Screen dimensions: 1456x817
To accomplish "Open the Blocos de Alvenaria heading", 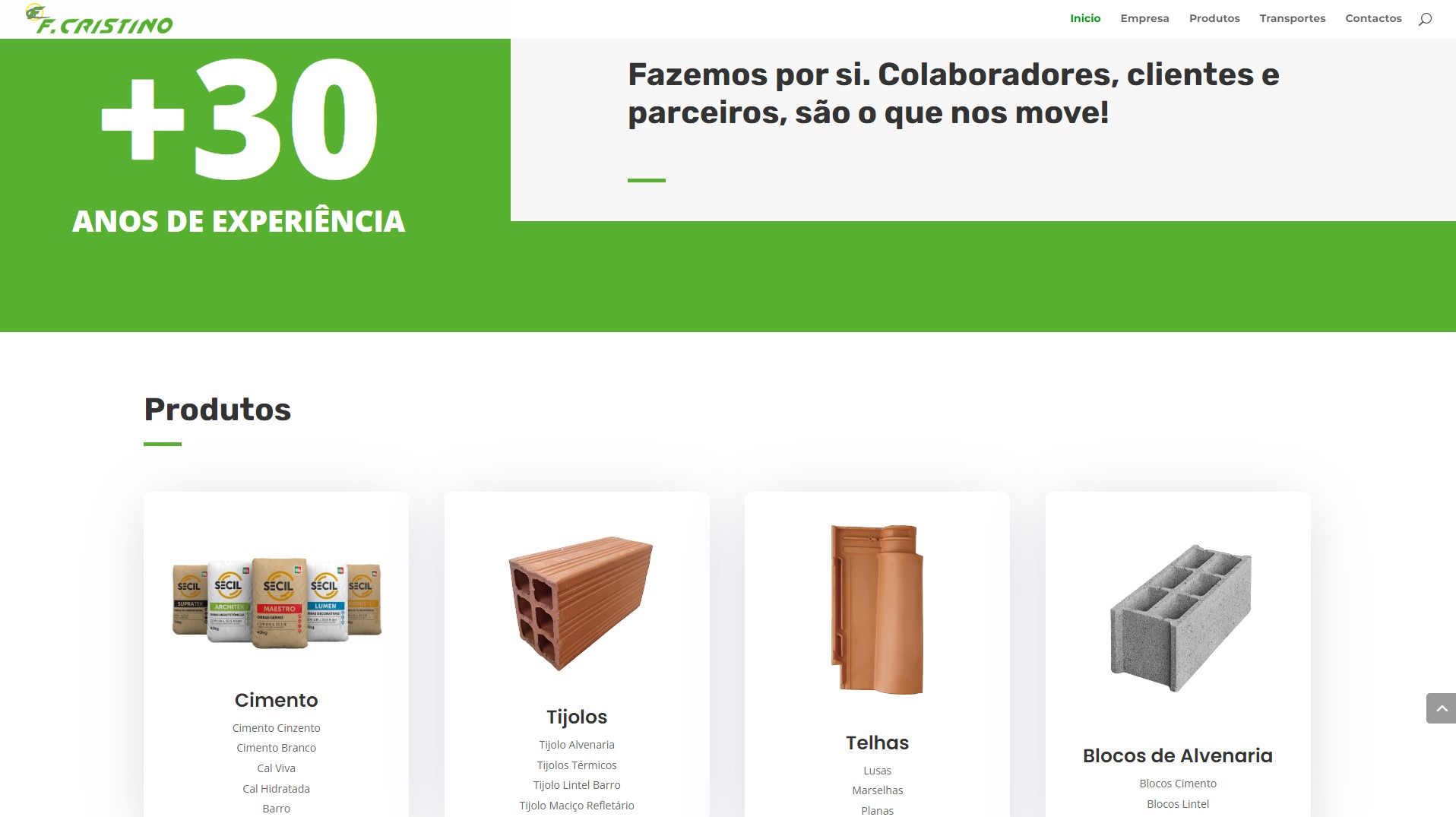I will (x=1178, y=755).
